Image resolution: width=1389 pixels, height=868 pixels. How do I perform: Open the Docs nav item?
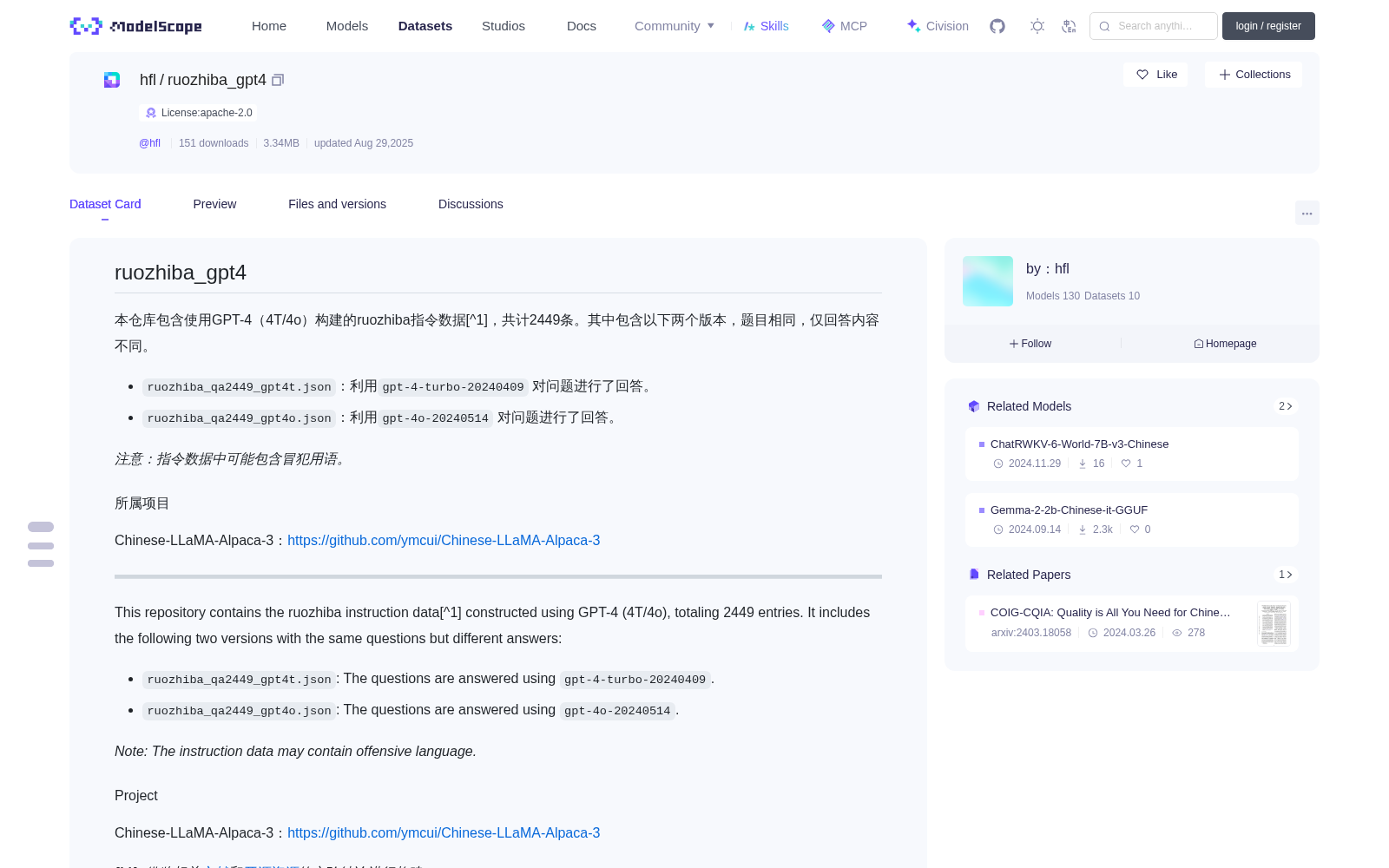(x=582, y=26)
